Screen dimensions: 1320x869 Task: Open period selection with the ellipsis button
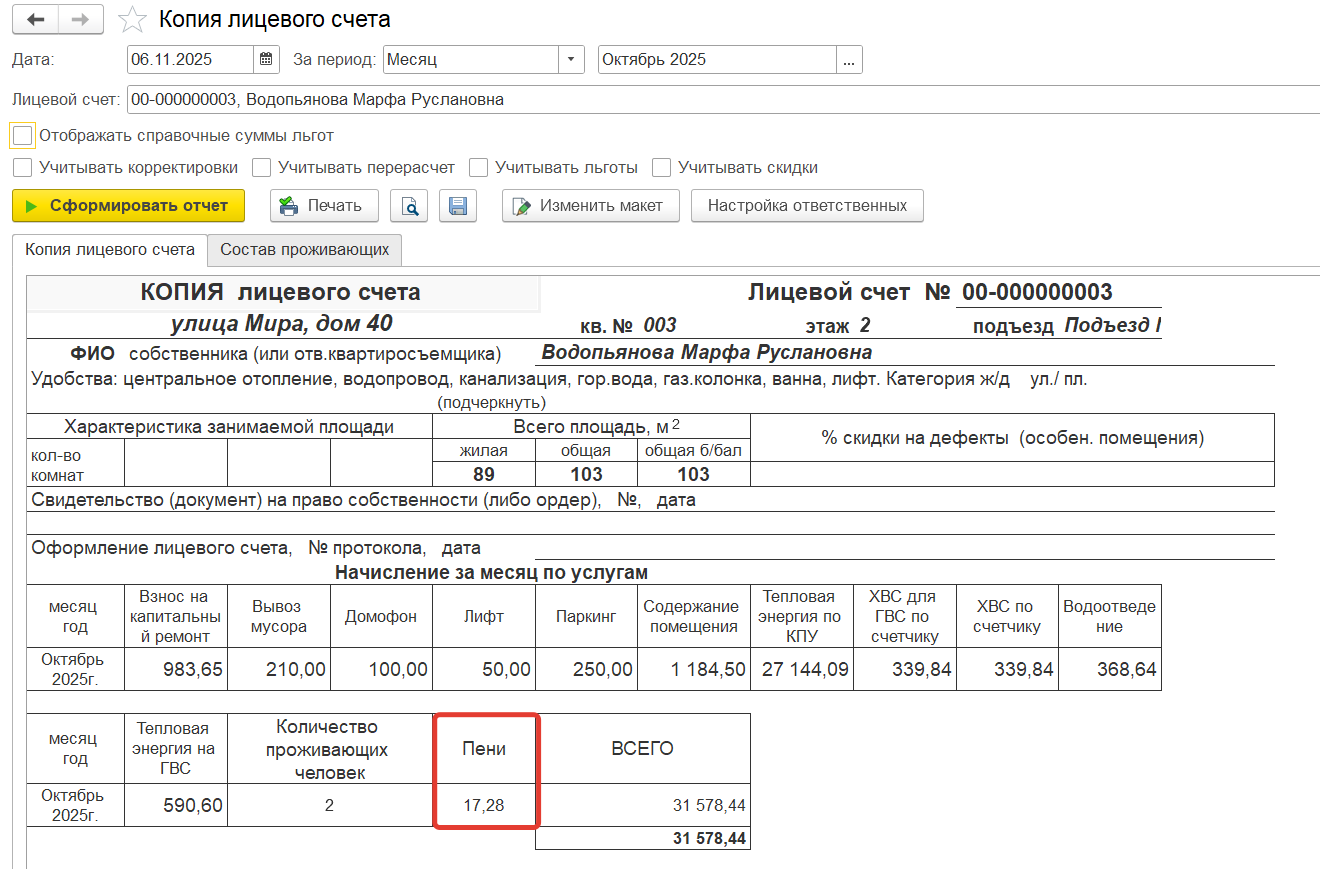[849, 60]
